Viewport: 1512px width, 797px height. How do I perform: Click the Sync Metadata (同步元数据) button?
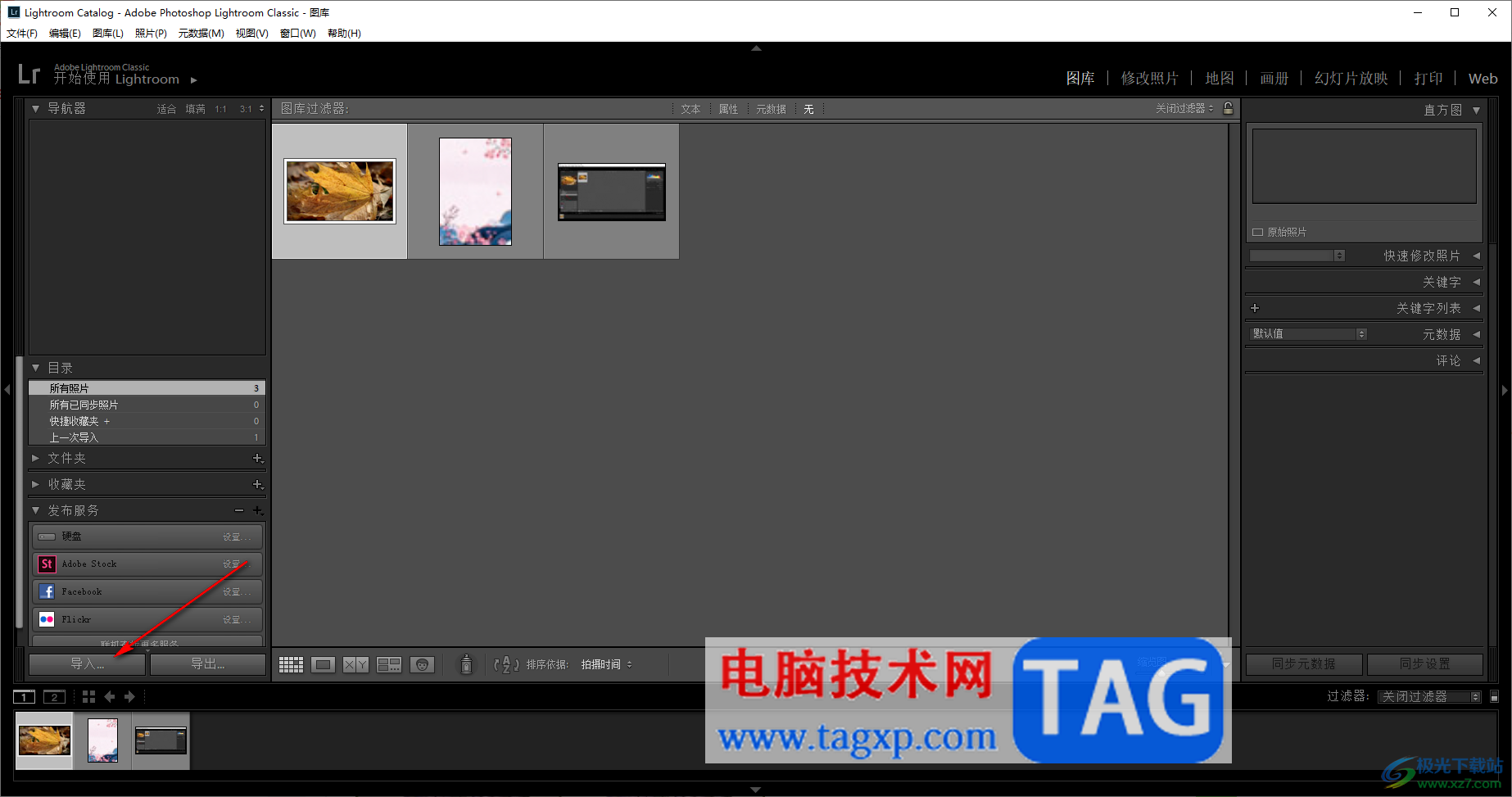1304,663
